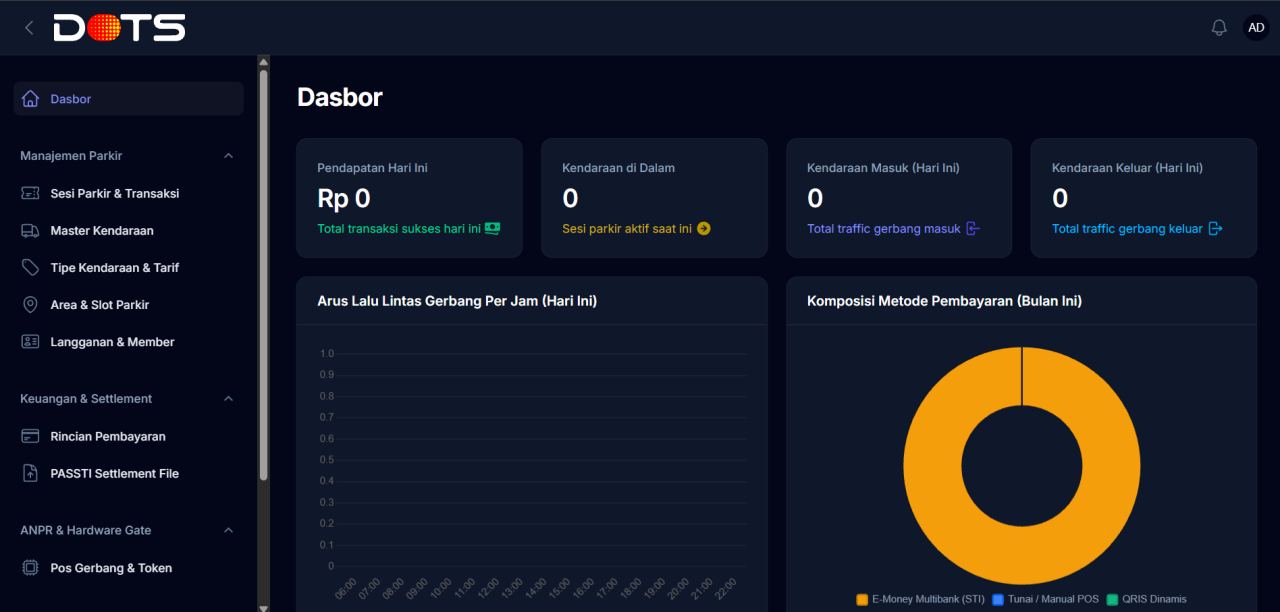Open the Langganan & Member card icon
1280x612 pixels.
(x=30, y=342)
